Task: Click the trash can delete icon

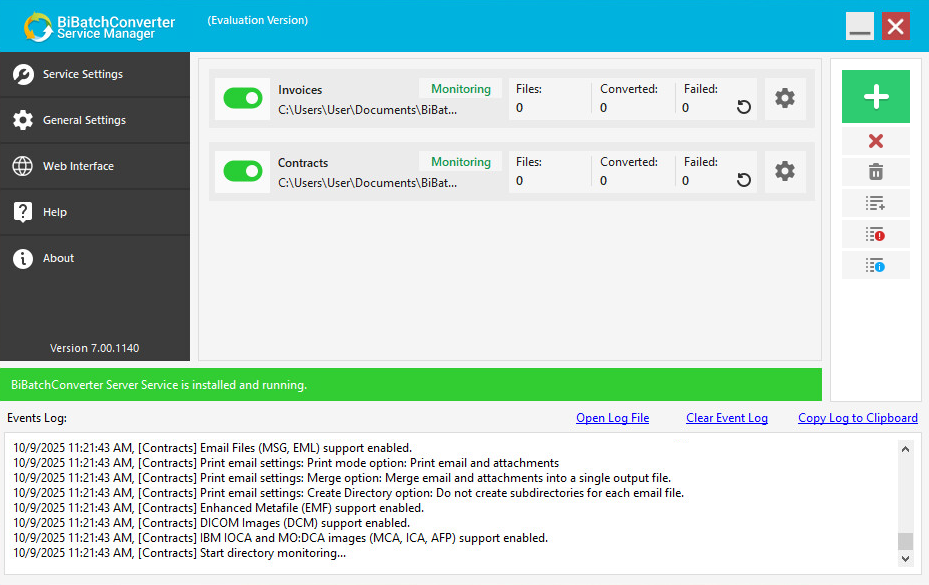Action: (x=875, y=172)
